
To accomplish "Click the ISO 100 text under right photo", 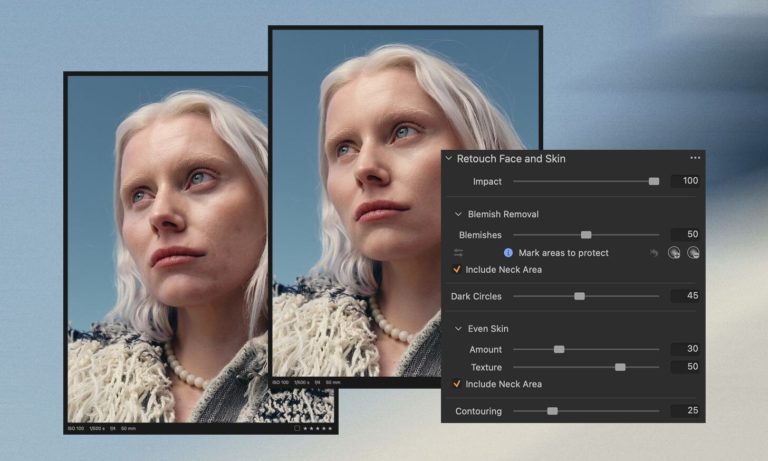I will [281, 382].
